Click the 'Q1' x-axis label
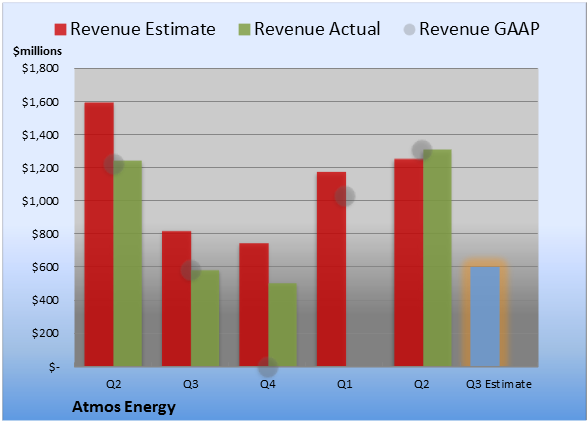Image resolution: width=588 pixels, height=422 pixels. (x=345, y=384)
